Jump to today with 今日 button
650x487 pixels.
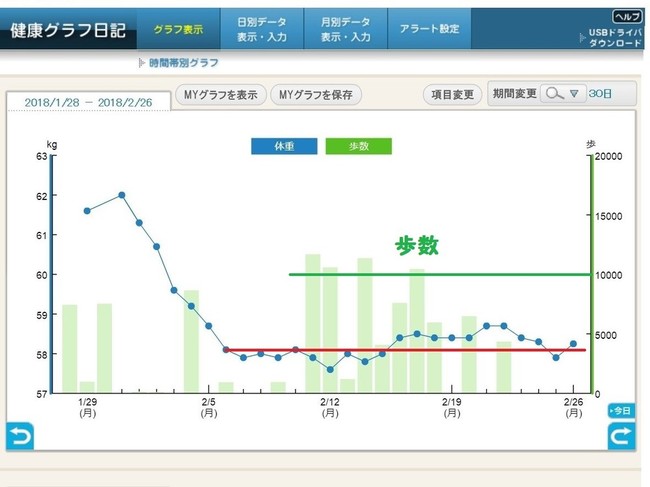(621, 410)
